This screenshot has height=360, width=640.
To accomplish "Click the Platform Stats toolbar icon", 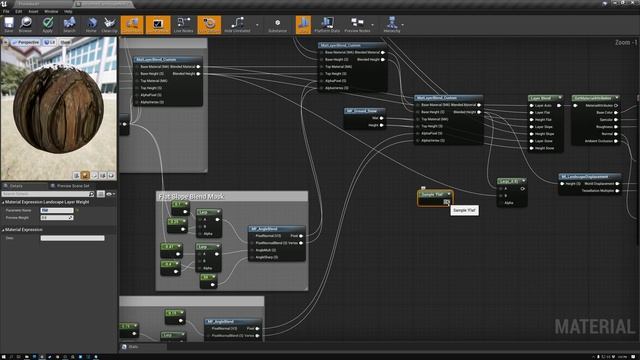I will click(x=327, y=24).
